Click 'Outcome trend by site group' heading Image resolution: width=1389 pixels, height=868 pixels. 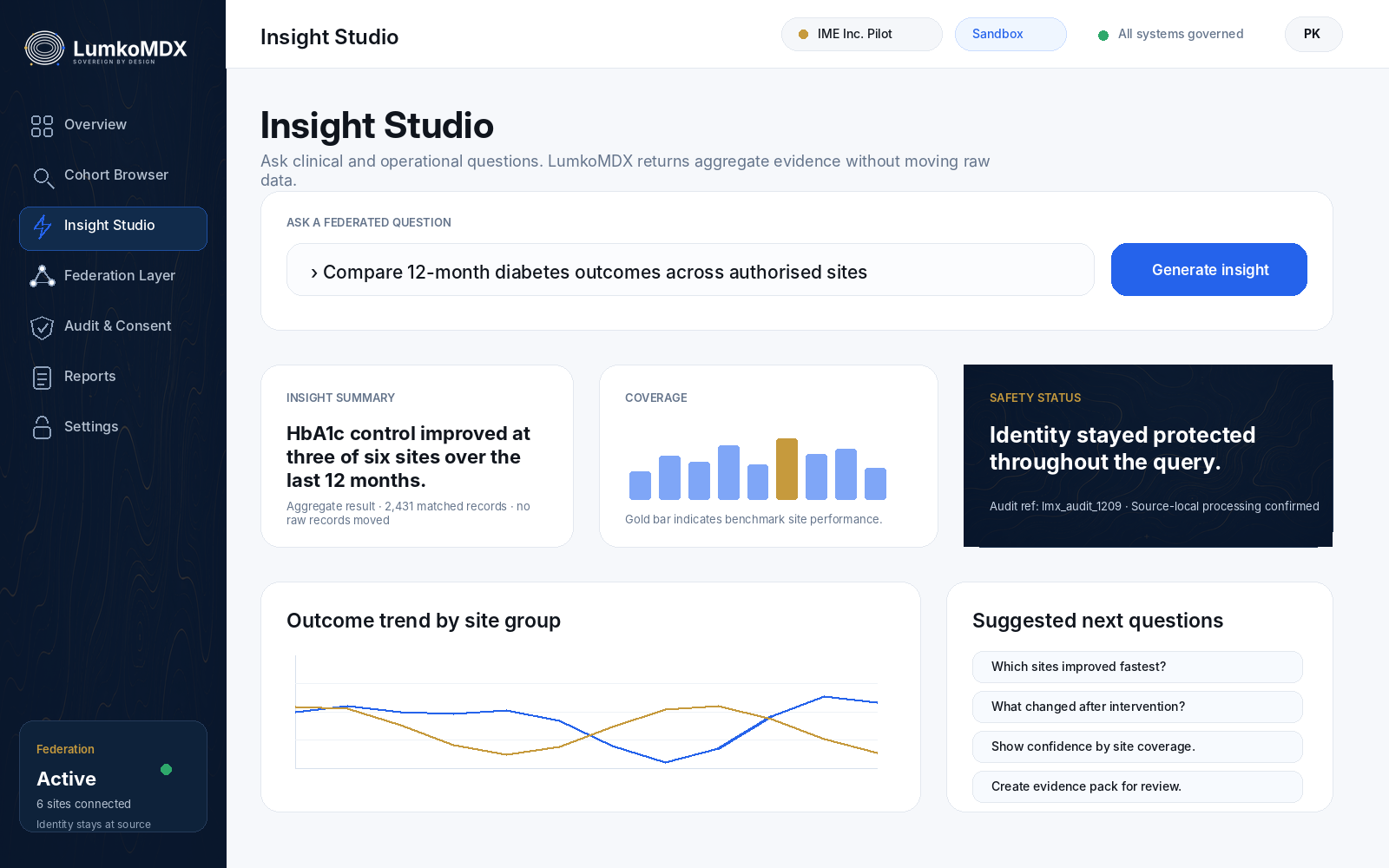(x=424, y=621)
